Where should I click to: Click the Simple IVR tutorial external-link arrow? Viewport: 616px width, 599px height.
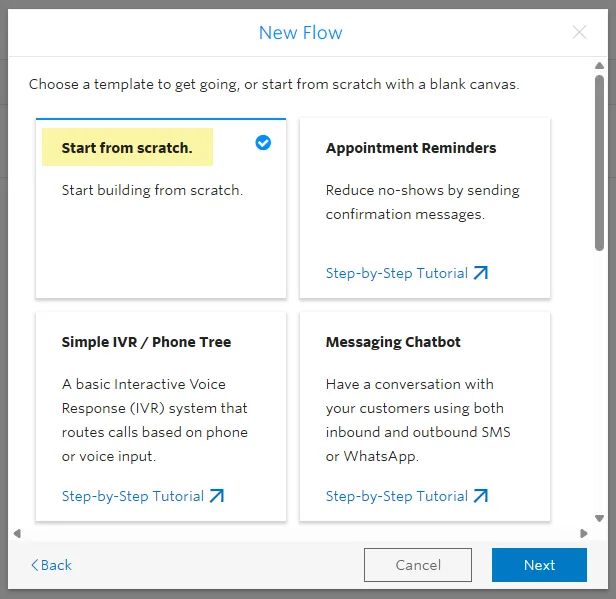coord(217,496)
